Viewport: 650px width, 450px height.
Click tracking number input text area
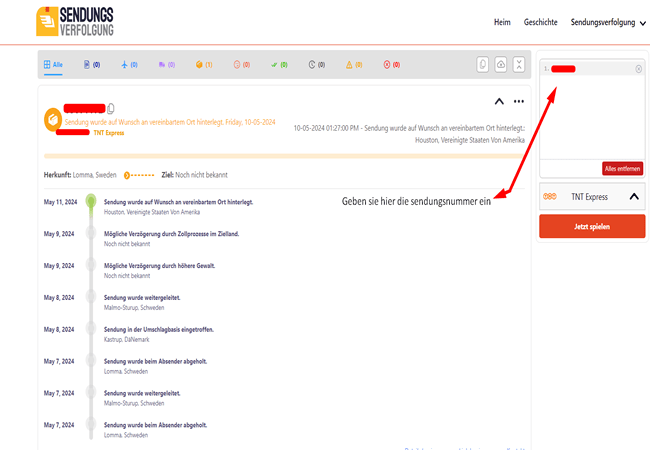(x=592, y=118)
